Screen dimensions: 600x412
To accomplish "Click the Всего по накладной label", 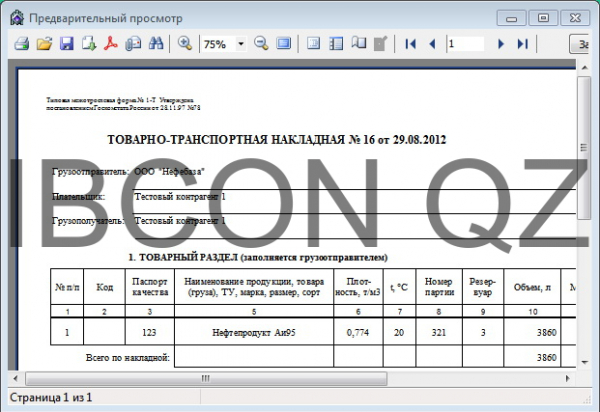I will click(x=128, y=358).
